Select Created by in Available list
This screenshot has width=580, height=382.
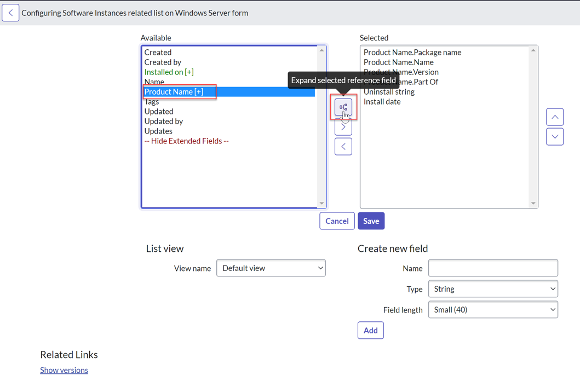229,62
